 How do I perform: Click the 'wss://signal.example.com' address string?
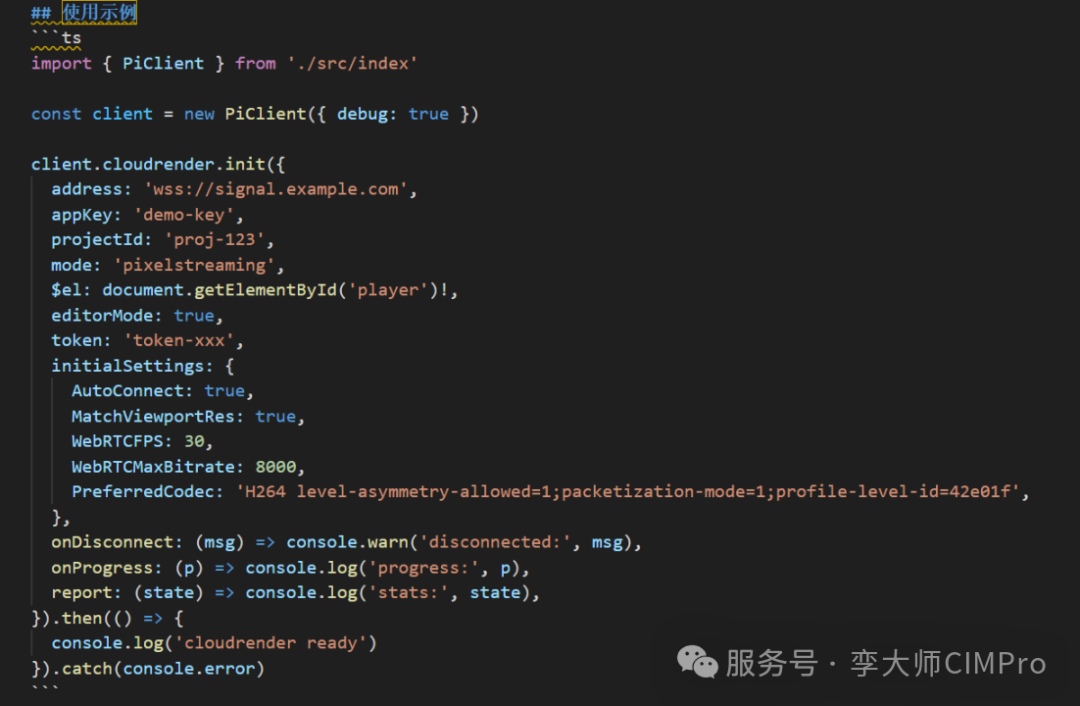(276, 189)
